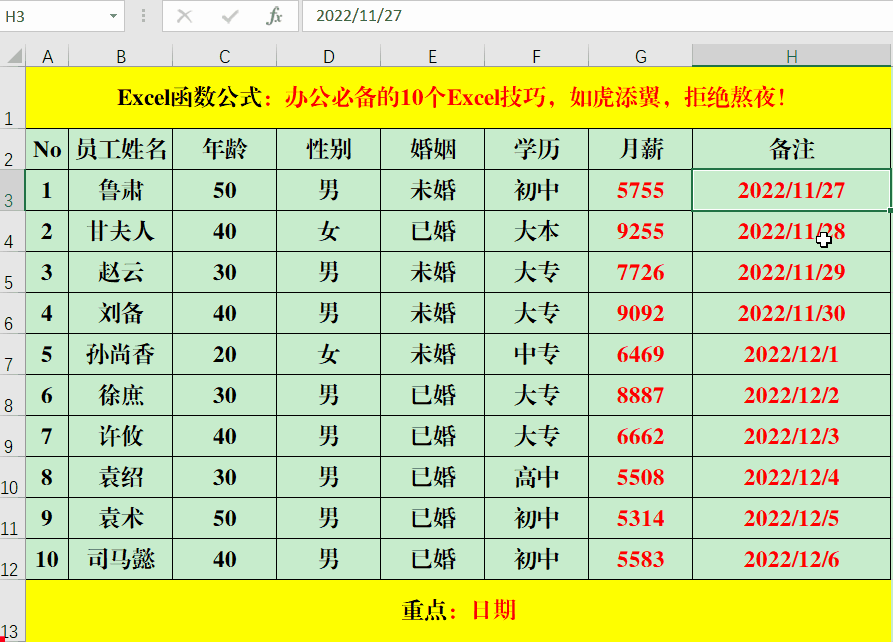Select the 备注 header cell
This screenshot has width=893, height=642.
(x=791, y=149)
